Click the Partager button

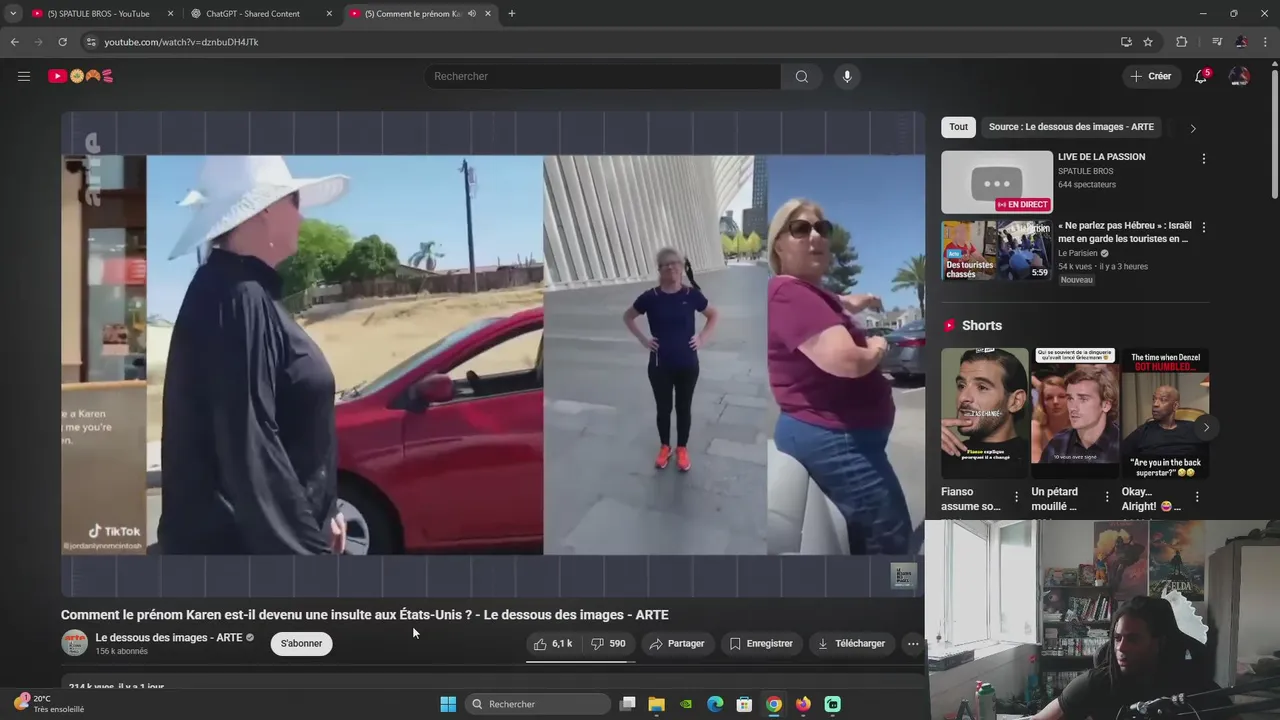(677, 644)
